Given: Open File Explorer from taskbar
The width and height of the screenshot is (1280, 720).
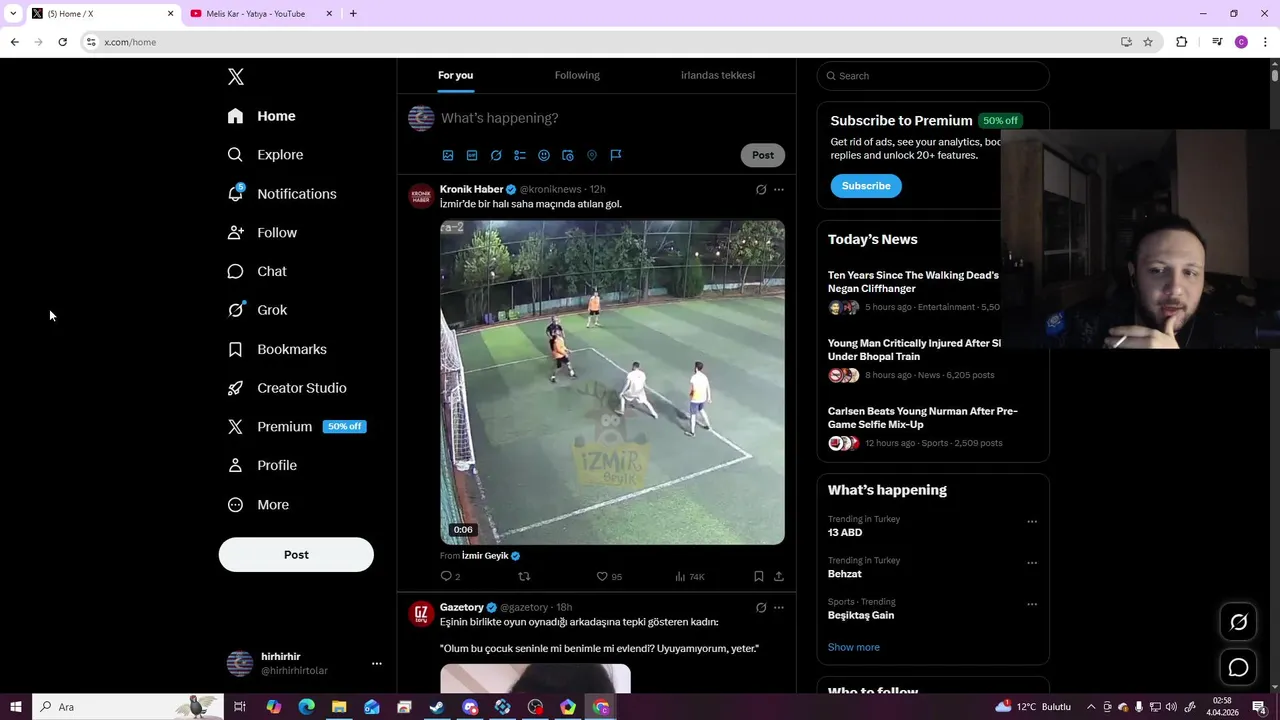Looking at the screenshot, I should pyautogui.click(x=339, y=707).
